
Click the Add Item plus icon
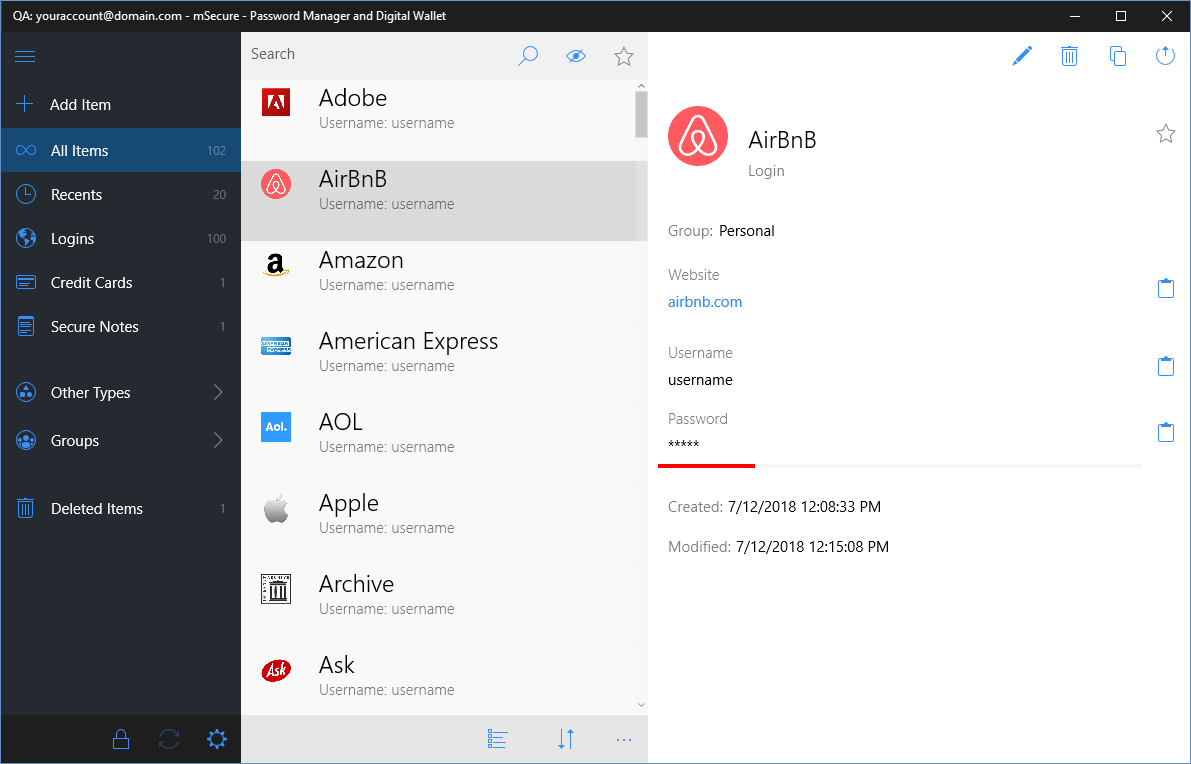pos(25,104)
